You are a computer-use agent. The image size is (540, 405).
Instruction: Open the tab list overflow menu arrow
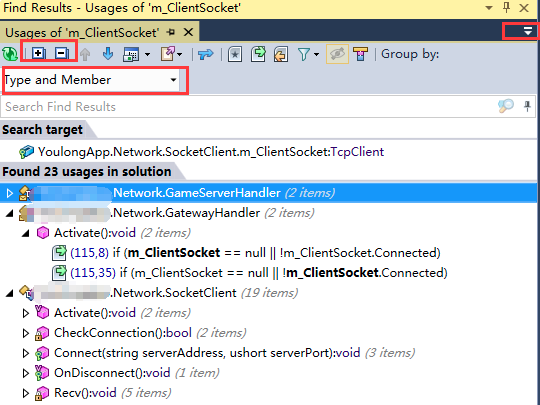pos(528,31)
